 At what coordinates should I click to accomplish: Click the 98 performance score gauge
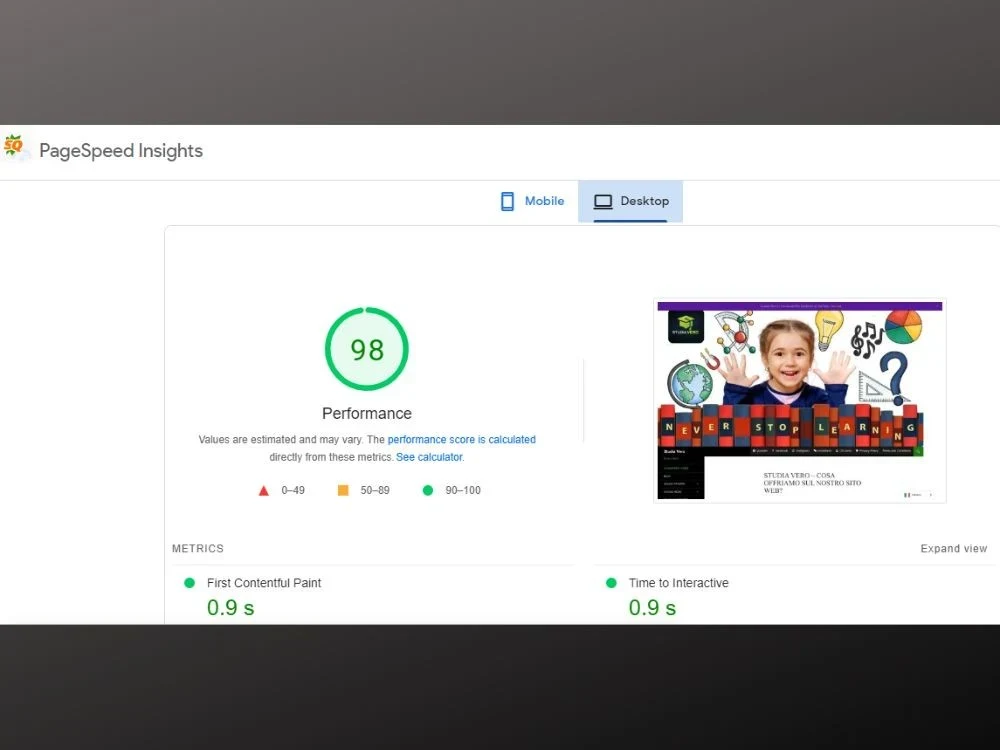pos(367,349)
